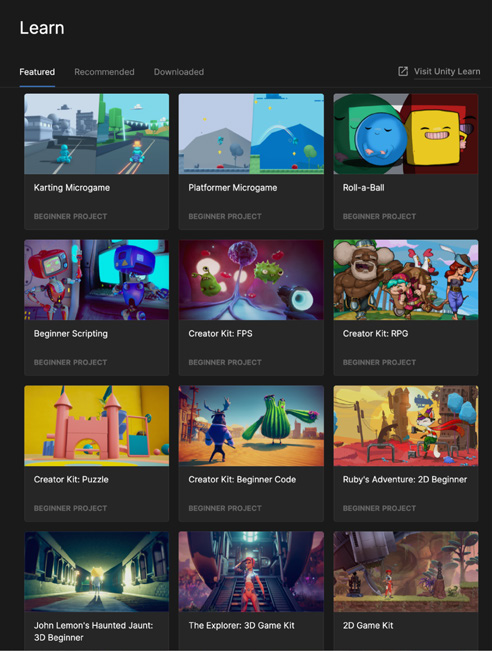Open Creator Kit: Beginner Code thumbnail

[x=251, y=426]
